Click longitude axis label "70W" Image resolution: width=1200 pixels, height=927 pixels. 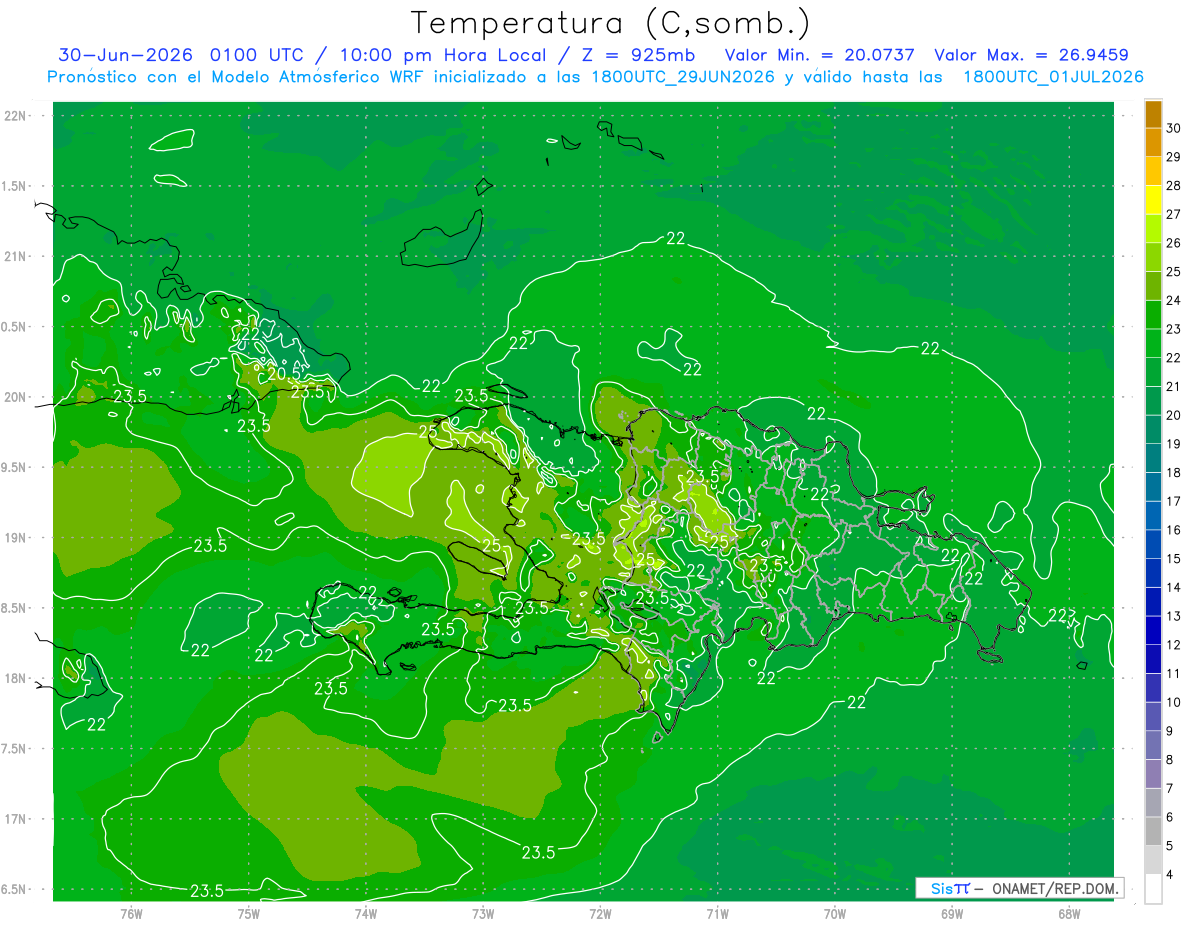834,914
